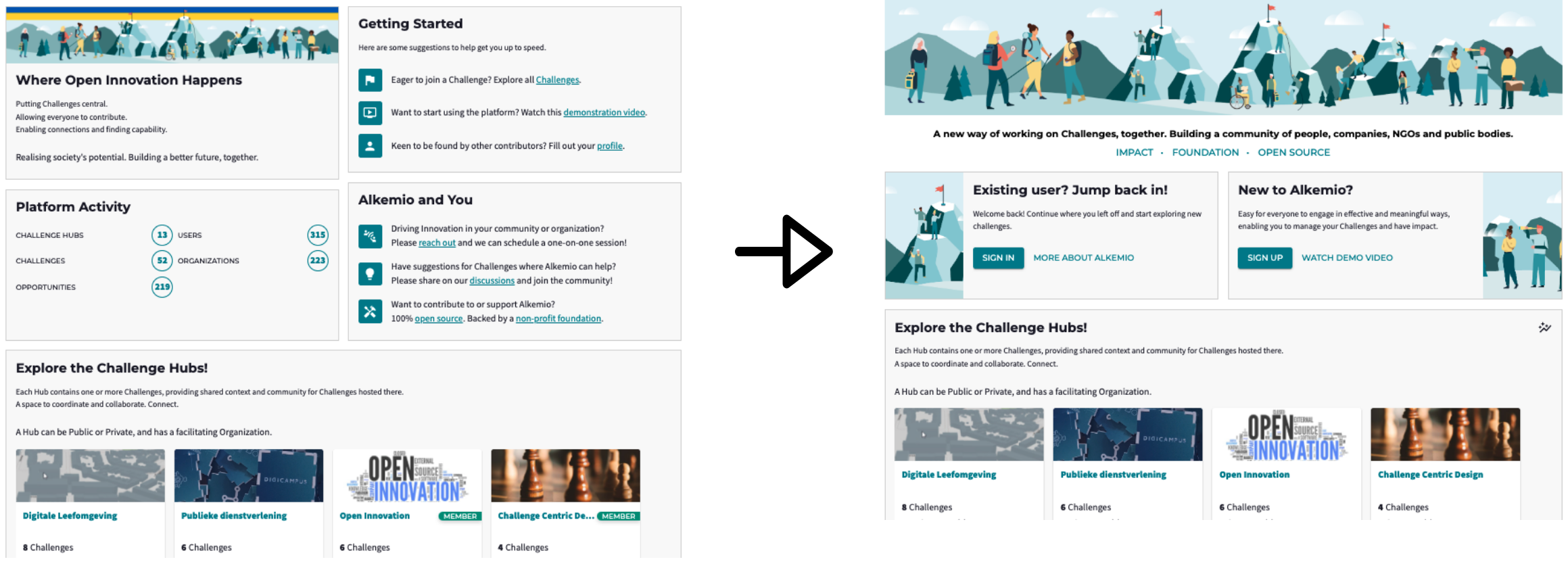Open the OPEN SOURCE header link
The height and width of the screenshot is (568, 1568).
point(1293,153)
